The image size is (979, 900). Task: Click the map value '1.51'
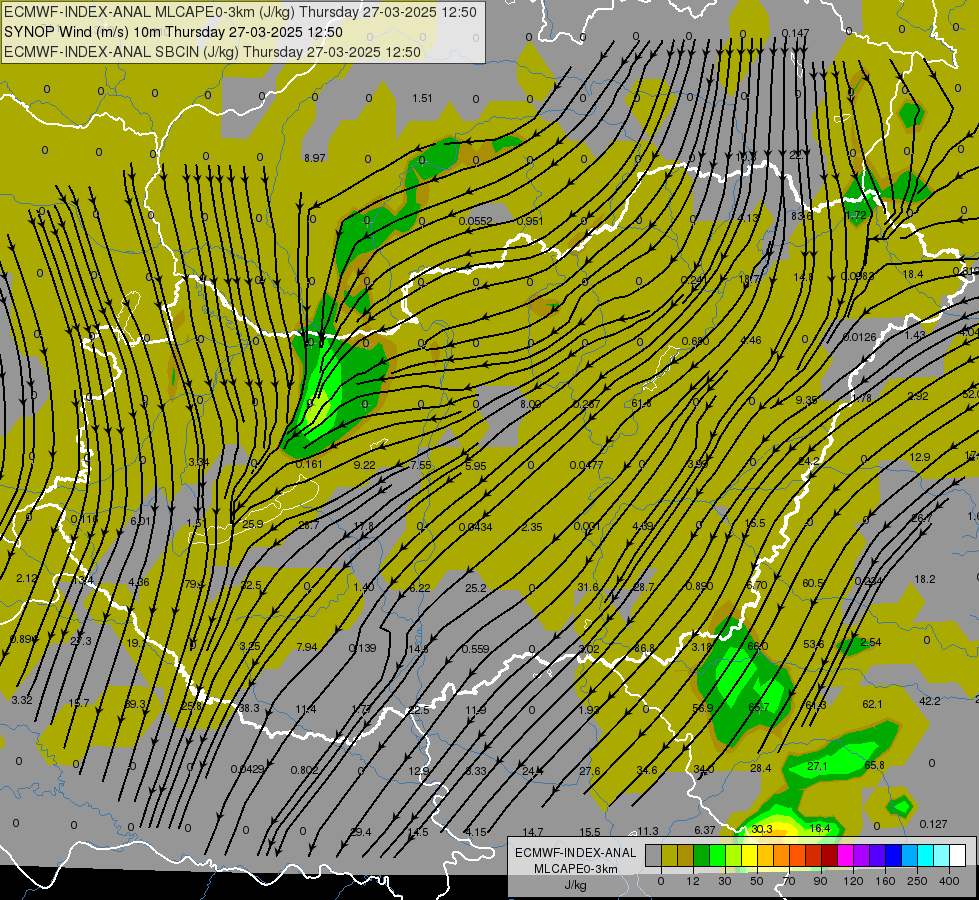click(x=422, y=98)
